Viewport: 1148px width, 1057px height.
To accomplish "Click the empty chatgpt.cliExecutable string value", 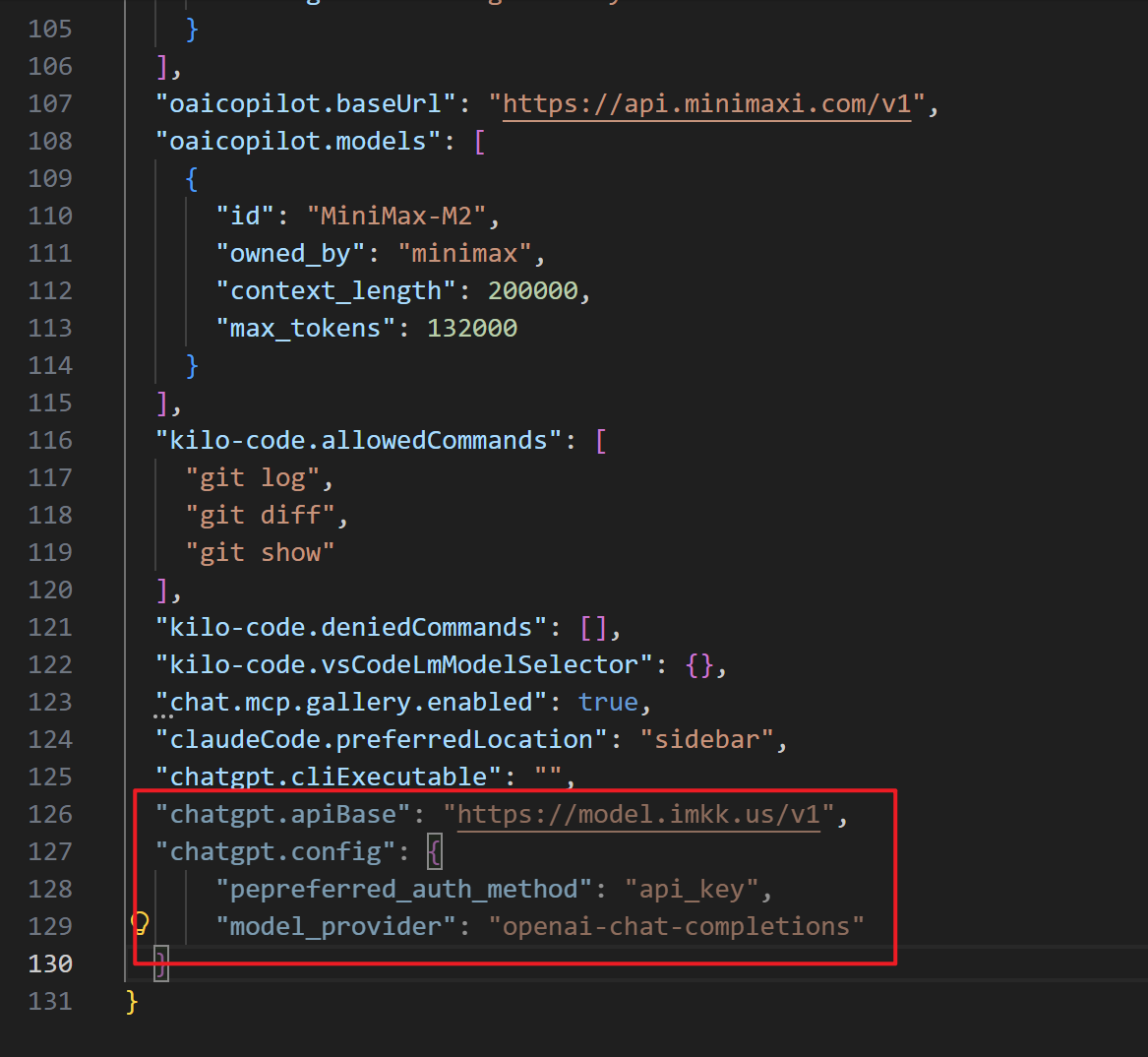I will 548,777.
